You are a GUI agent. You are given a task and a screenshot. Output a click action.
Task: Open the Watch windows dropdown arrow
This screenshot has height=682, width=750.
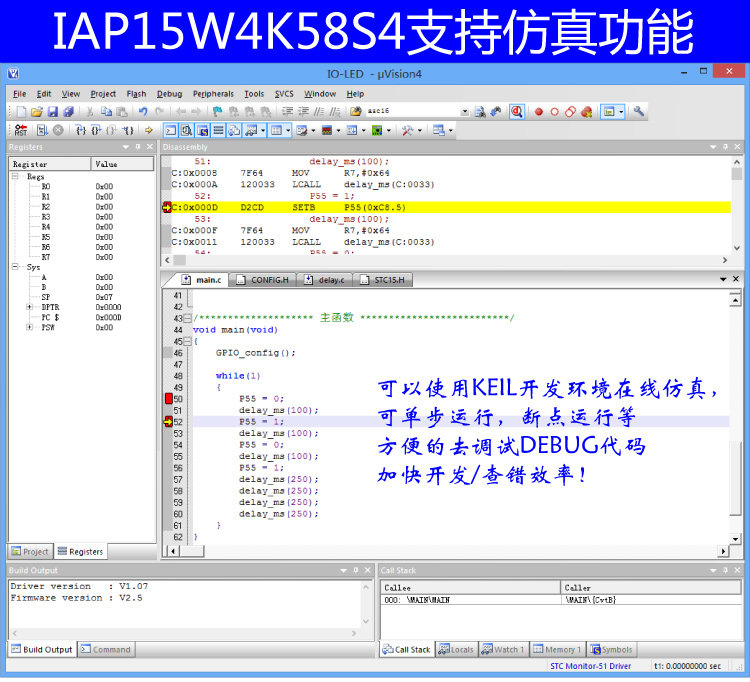(263, 131)
